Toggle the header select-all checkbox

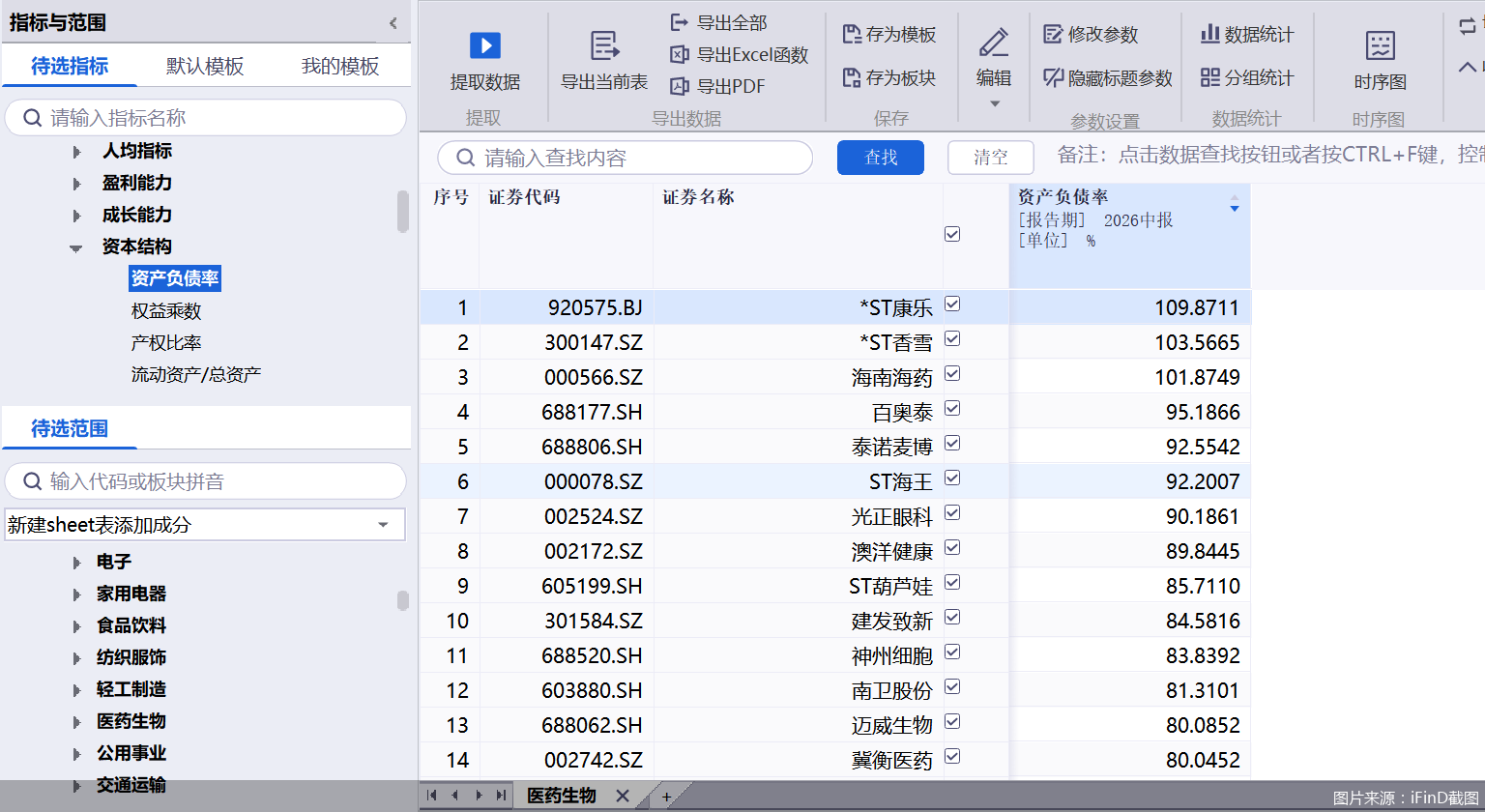point(952,234)
